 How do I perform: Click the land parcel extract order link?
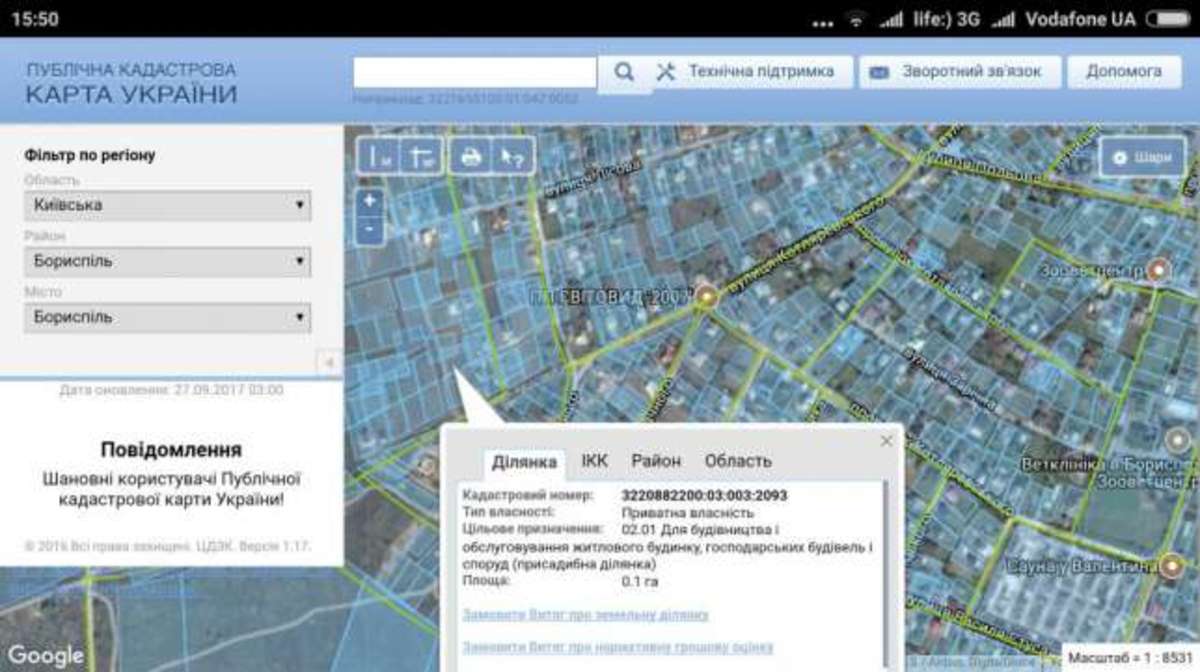(585, 614)
